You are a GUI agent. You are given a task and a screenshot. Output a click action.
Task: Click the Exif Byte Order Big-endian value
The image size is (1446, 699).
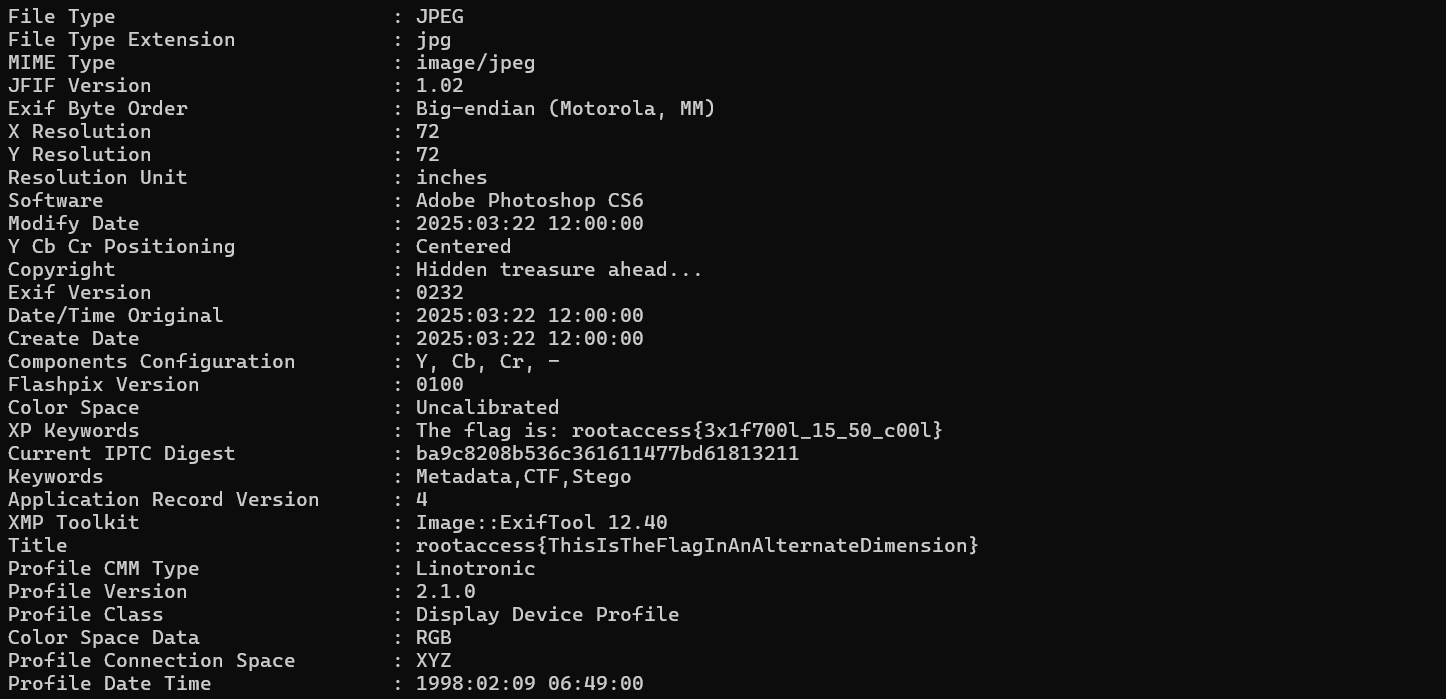565,108
